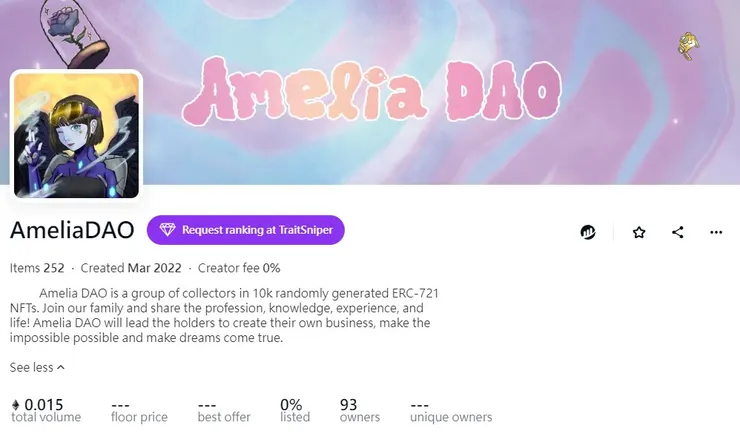Click the unique owners stat
Image resolution: width=740 pixels, height=443 pixels.
tap(451, 411)
